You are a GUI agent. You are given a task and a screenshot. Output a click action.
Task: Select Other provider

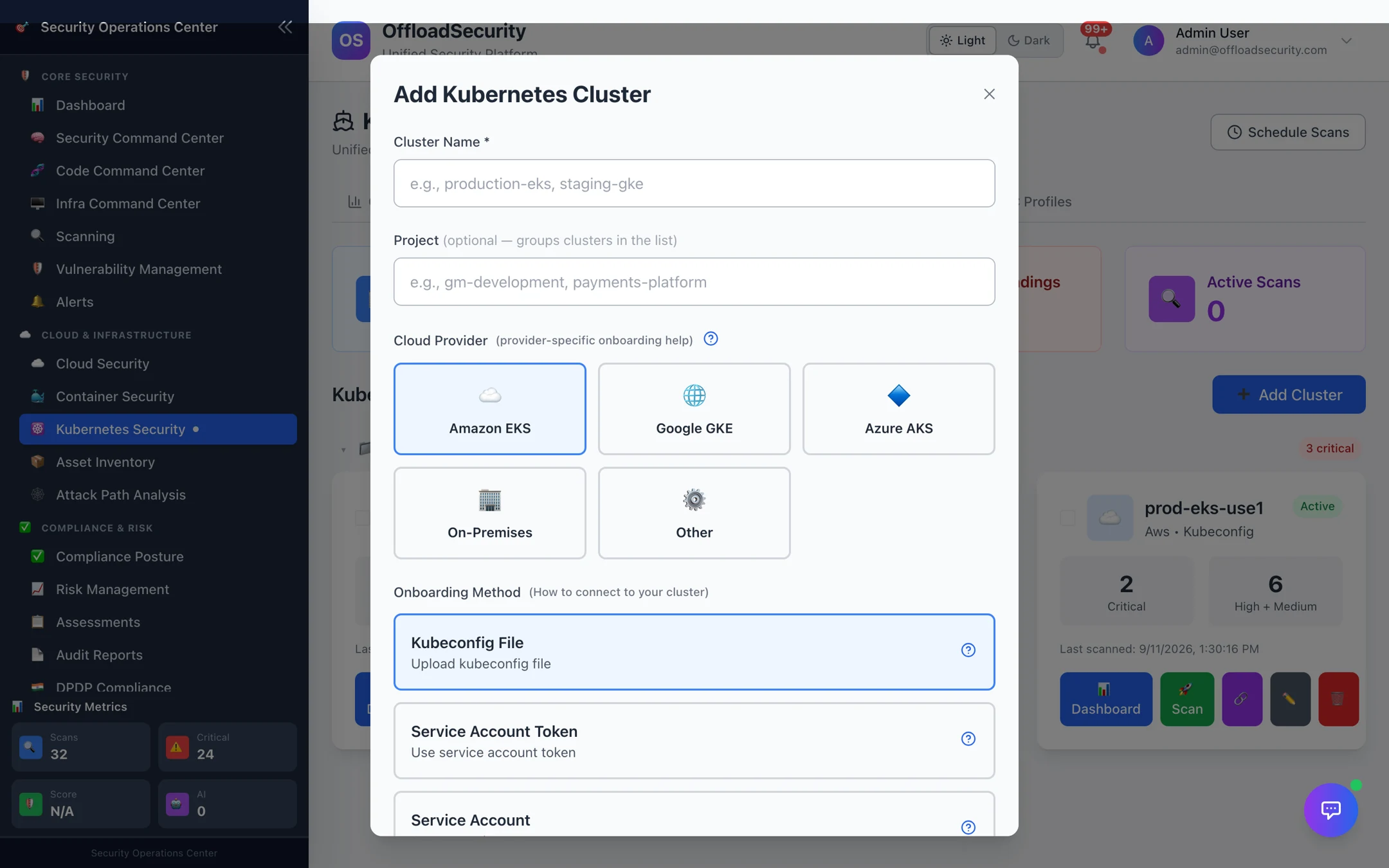click(694, 513)
